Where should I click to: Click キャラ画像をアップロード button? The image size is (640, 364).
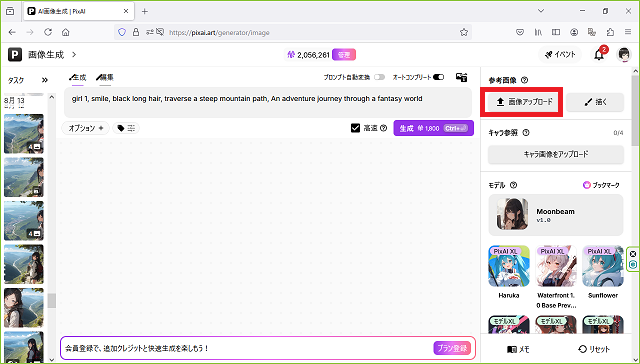pos(556,154)
